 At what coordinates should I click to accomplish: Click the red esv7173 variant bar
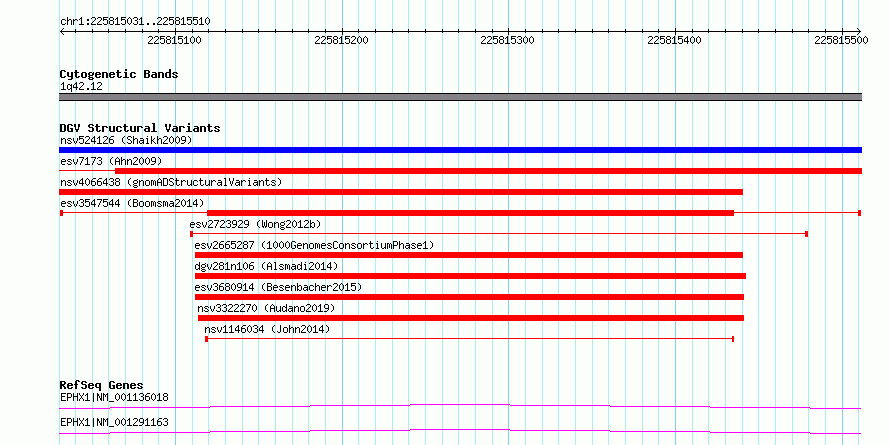460,171
